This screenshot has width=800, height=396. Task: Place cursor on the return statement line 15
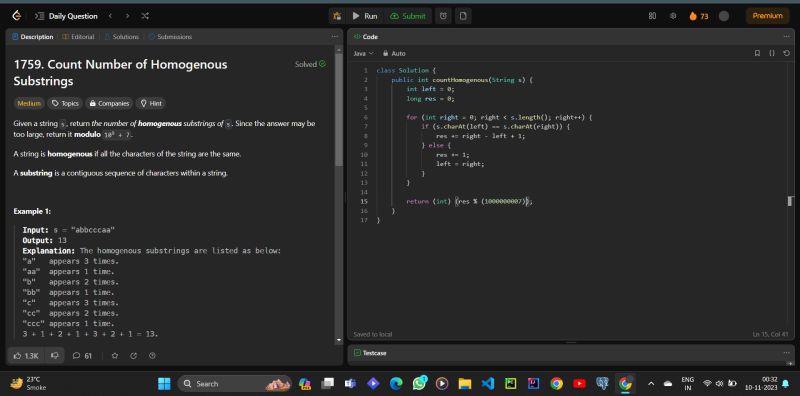469,202
